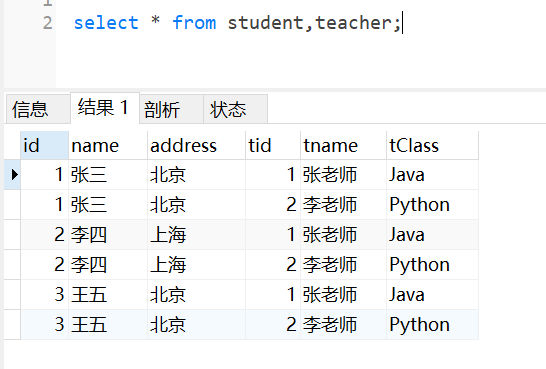
Task: Select 李四 cell in the Python row
Action: tap(108, 265)
